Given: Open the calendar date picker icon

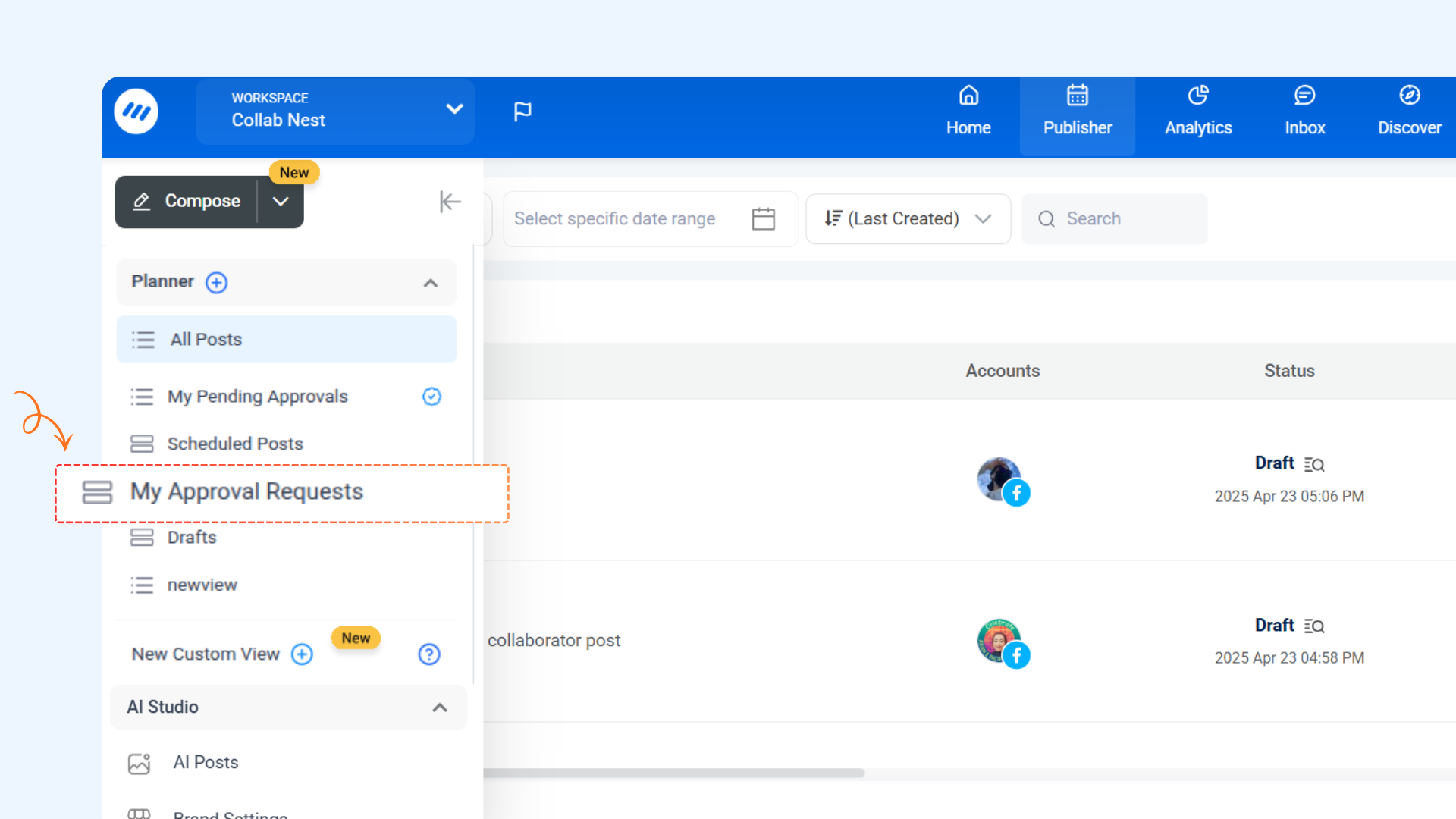Looking at the screenshot, I should pyautogui.click(x=763, y=219).
